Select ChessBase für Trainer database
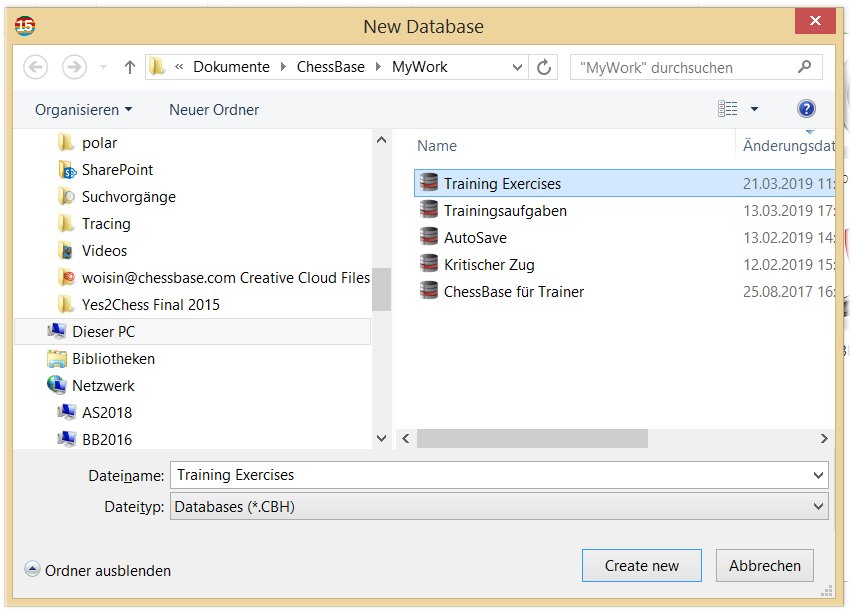The height and width of the screenshot is (612, 852). click(513, 292)
